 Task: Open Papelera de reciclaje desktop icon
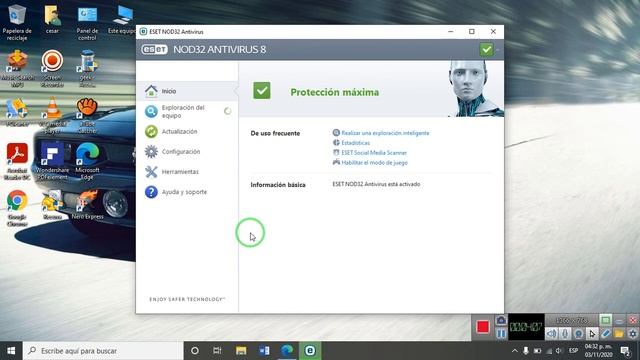pos(17,22)
